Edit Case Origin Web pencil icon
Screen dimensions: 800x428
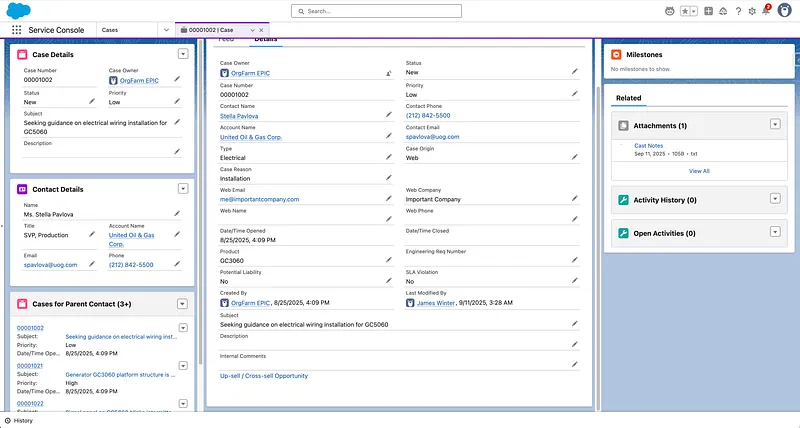(574, 157)
